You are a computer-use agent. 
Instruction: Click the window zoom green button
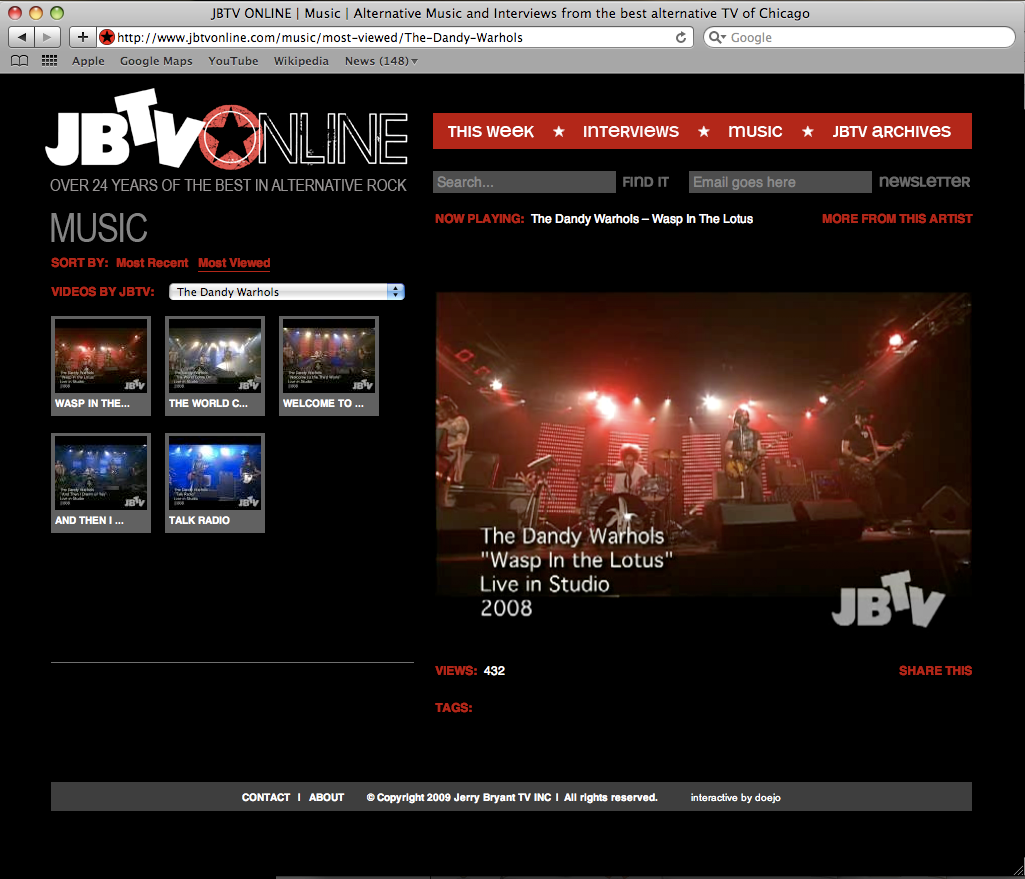[57, 12]
